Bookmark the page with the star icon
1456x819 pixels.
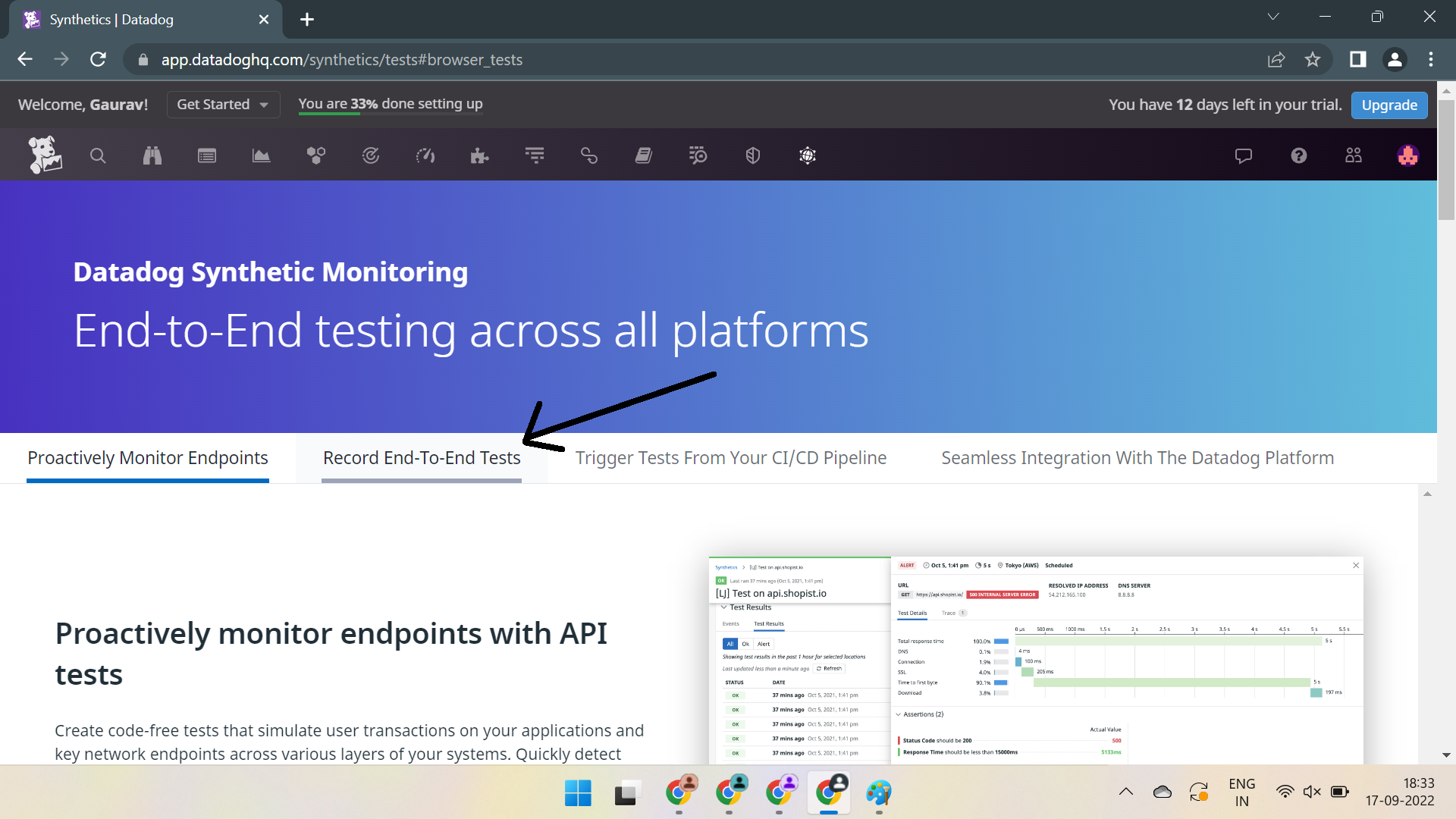coord(1313,59)
